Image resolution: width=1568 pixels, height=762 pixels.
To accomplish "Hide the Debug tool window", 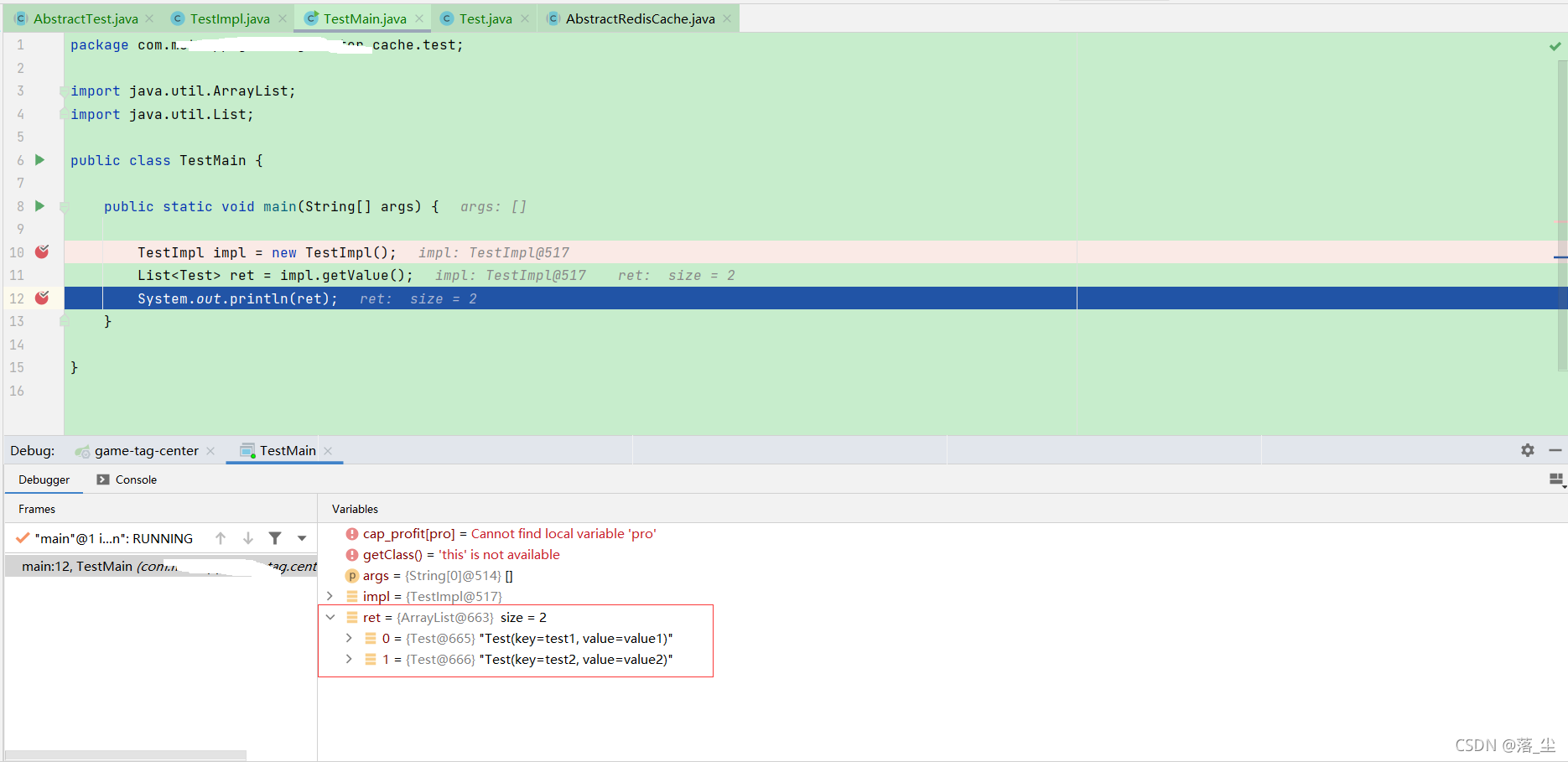I will [1555, 450].
